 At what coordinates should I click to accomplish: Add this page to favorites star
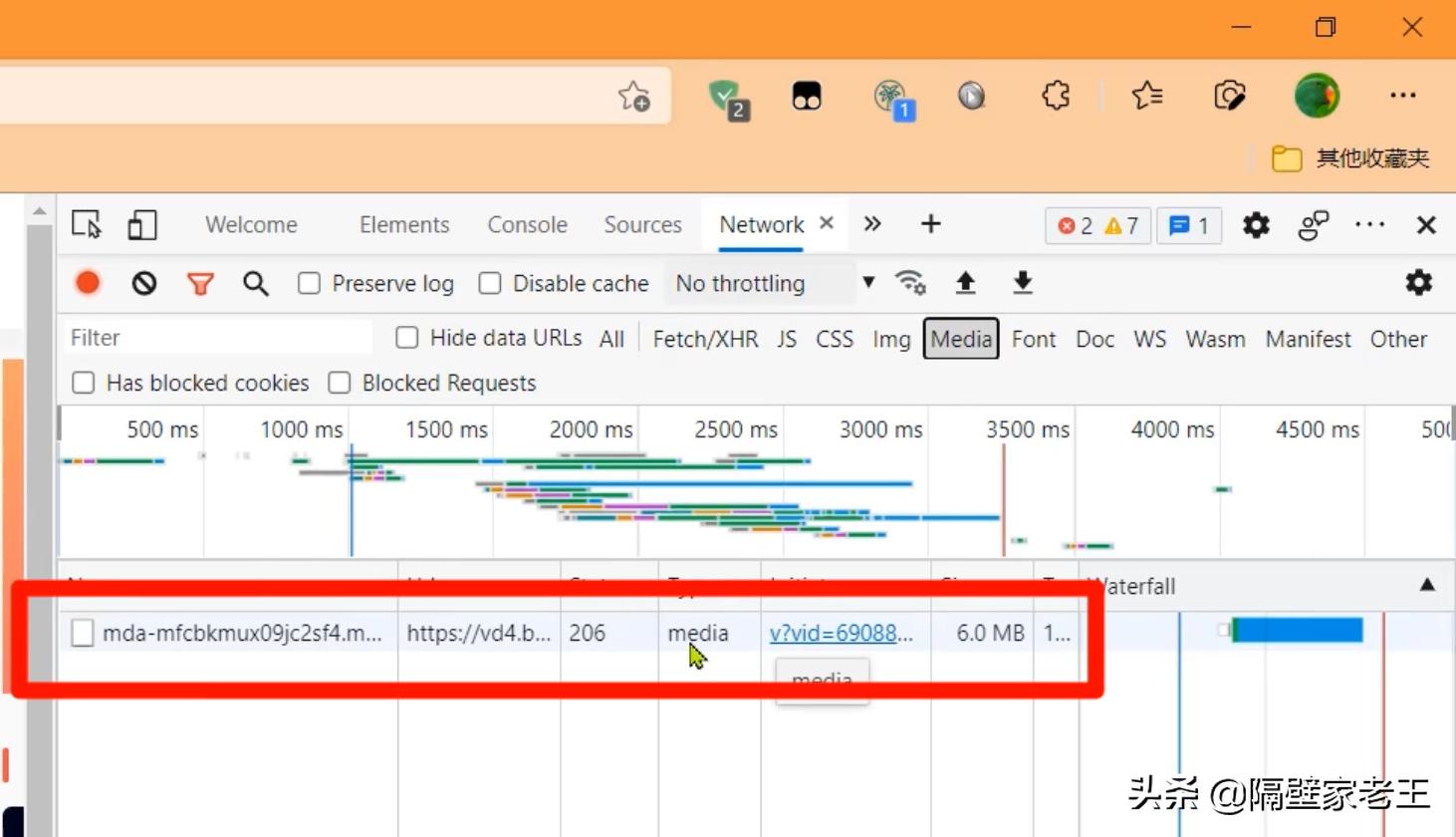click(x=633, y=97)
